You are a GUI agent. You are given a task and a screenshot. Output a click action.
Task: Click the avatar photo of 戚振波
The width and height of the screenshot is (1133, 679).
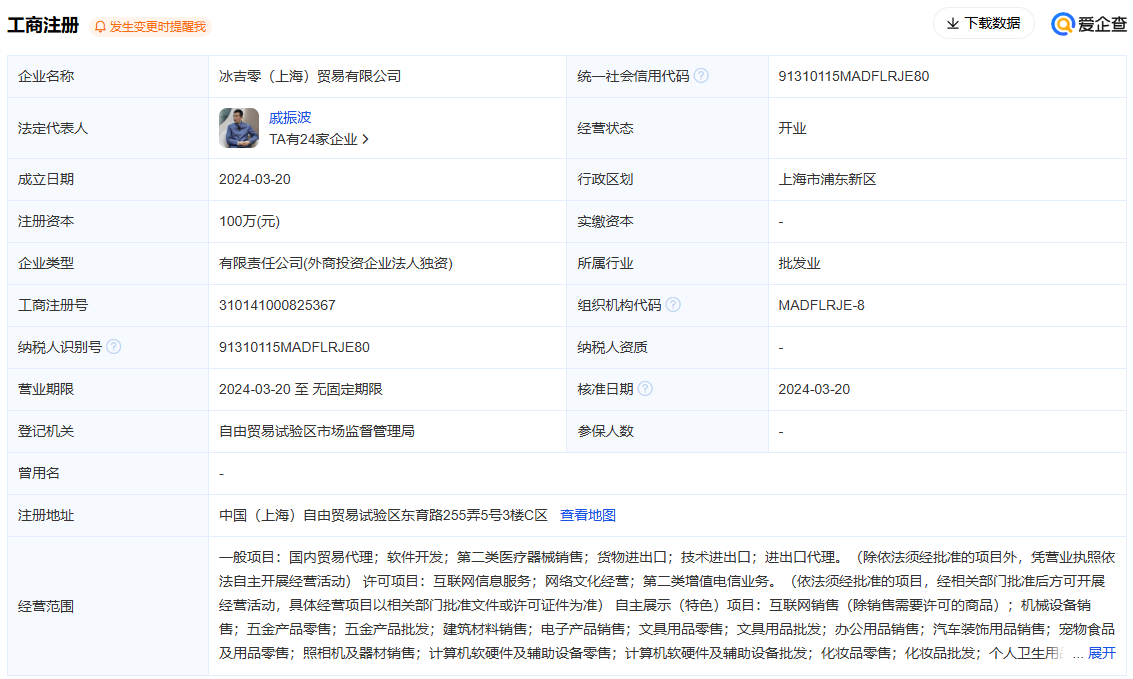click(x=239, y=128)
